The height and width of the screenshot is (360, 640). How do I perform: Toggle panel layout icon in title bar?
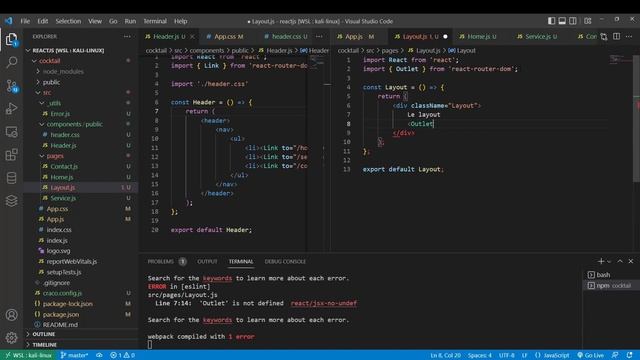tap(562, 21)
